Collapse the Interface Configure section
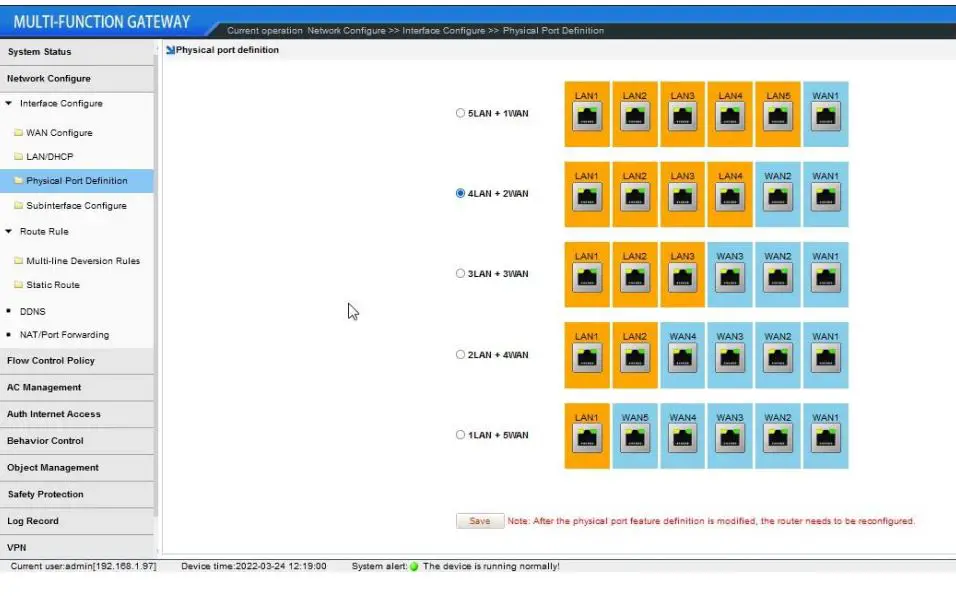 click(9, 104)
